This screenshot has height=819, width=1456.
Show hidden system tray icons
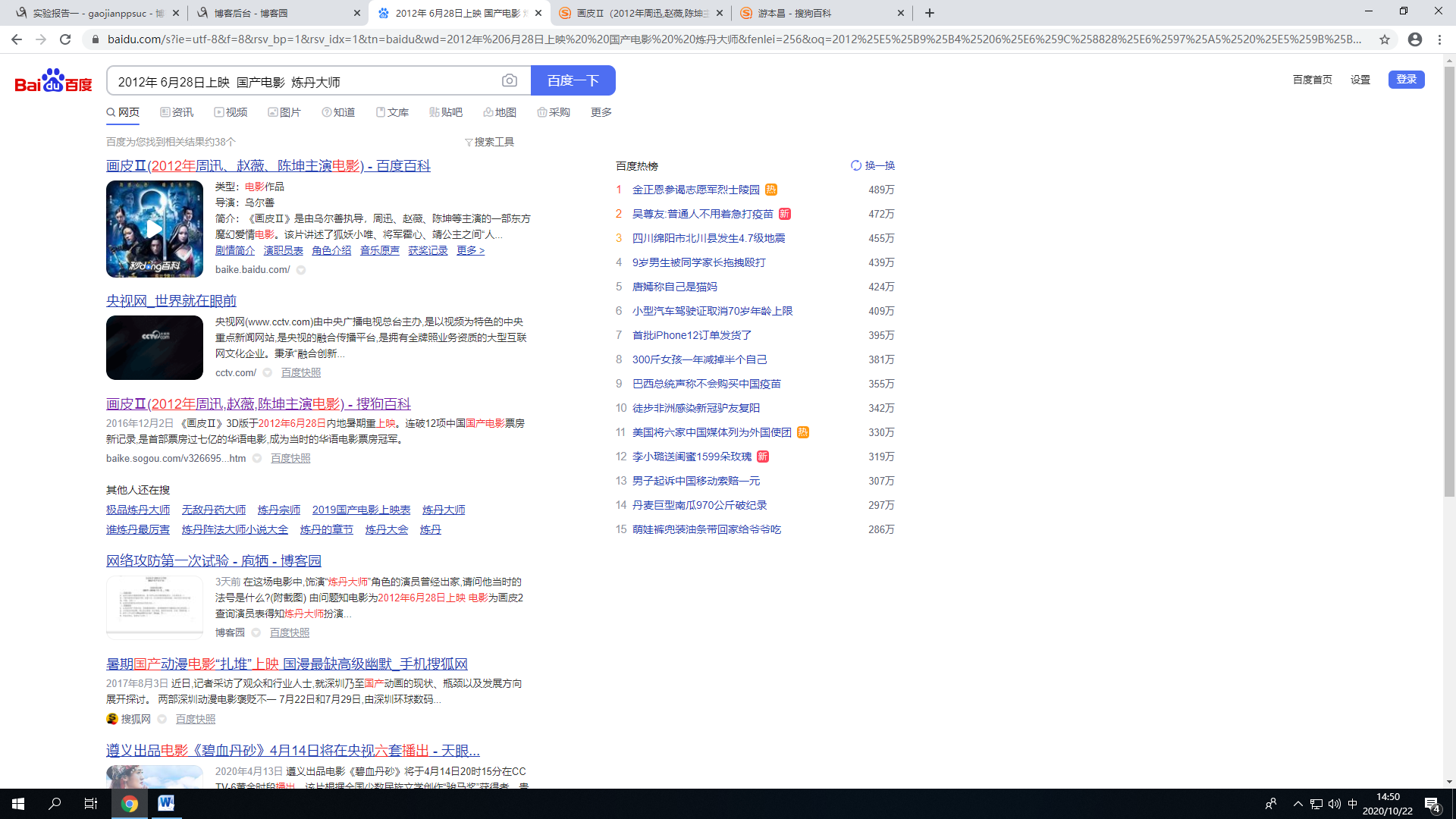[x=1298, y=803]
